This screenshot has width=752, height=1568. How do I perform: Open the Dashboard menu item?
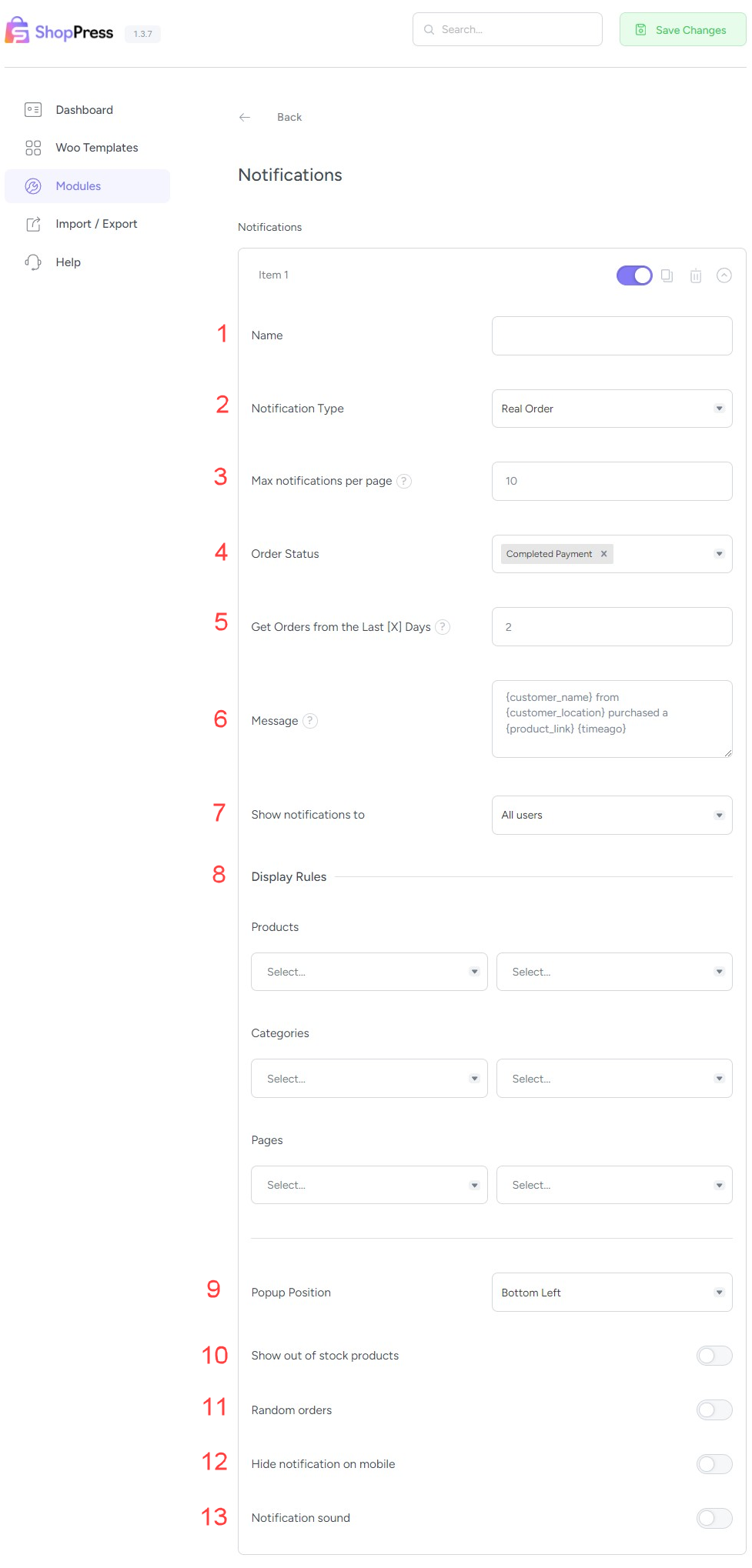(x=84, y=110)
